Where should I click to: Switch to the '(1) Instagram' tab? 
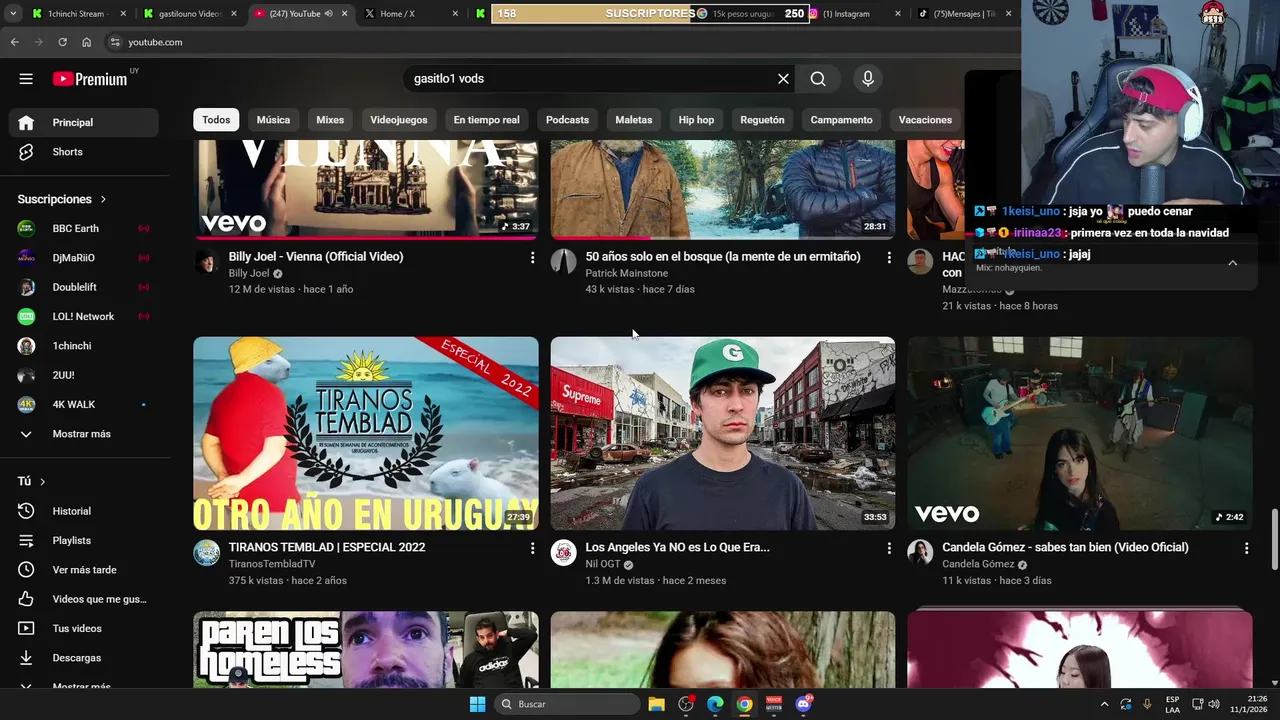coord(855,14)
